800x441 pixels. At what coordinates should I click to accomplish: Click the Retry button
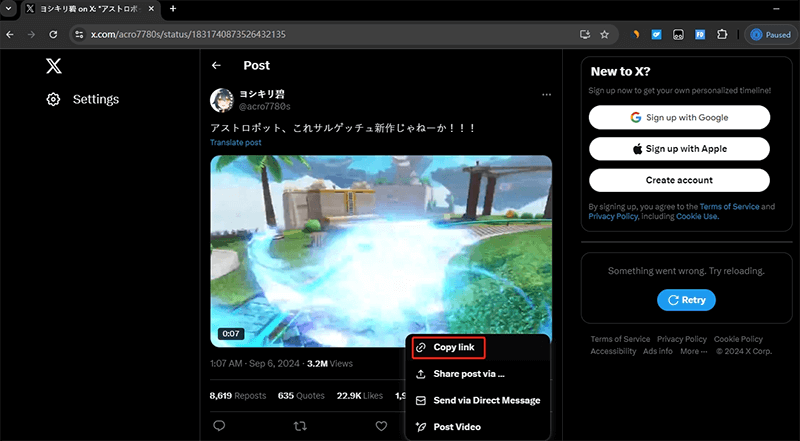(x=686, y=300)
